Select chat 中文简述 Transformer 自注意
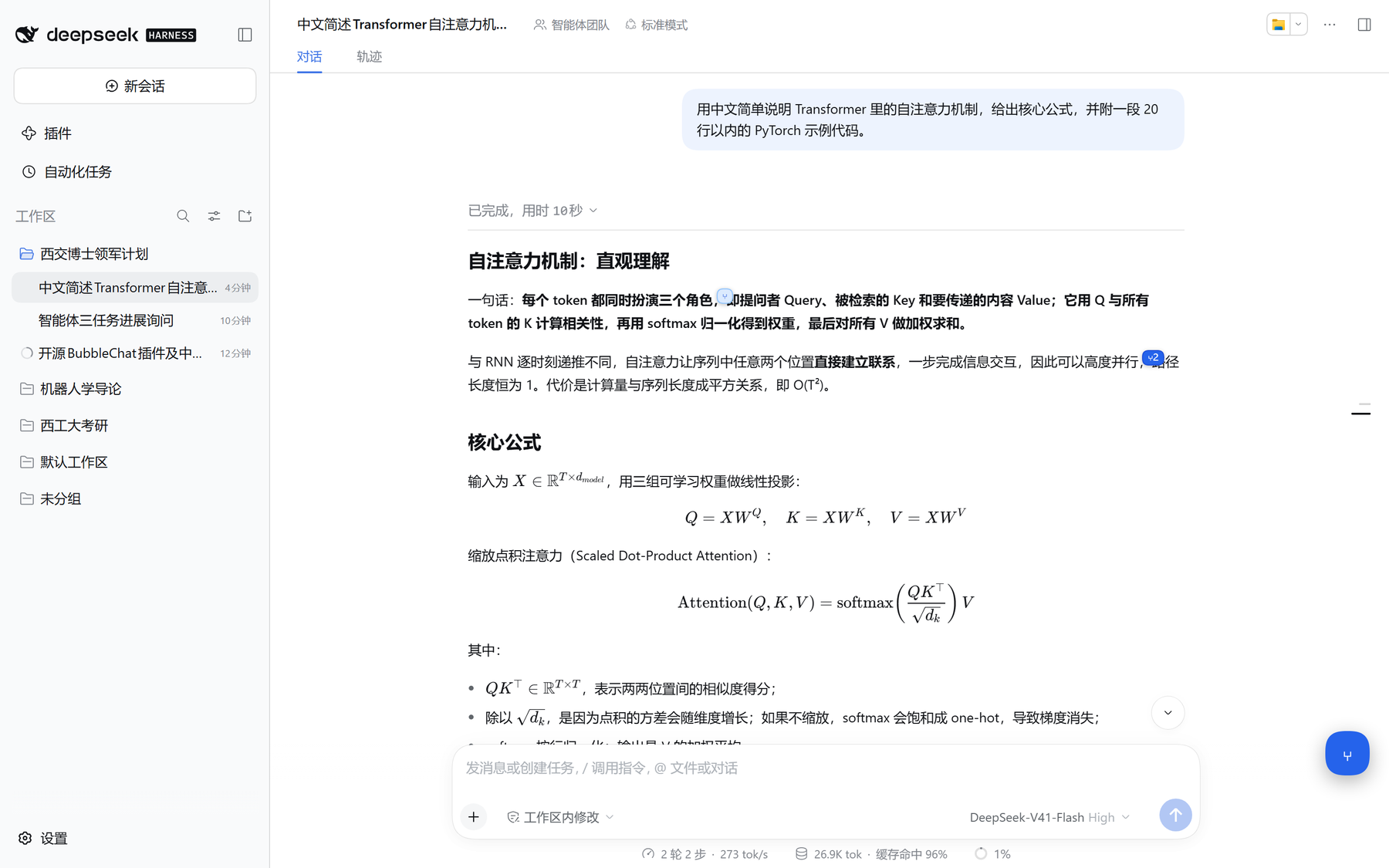 click(x=135, y=288)
